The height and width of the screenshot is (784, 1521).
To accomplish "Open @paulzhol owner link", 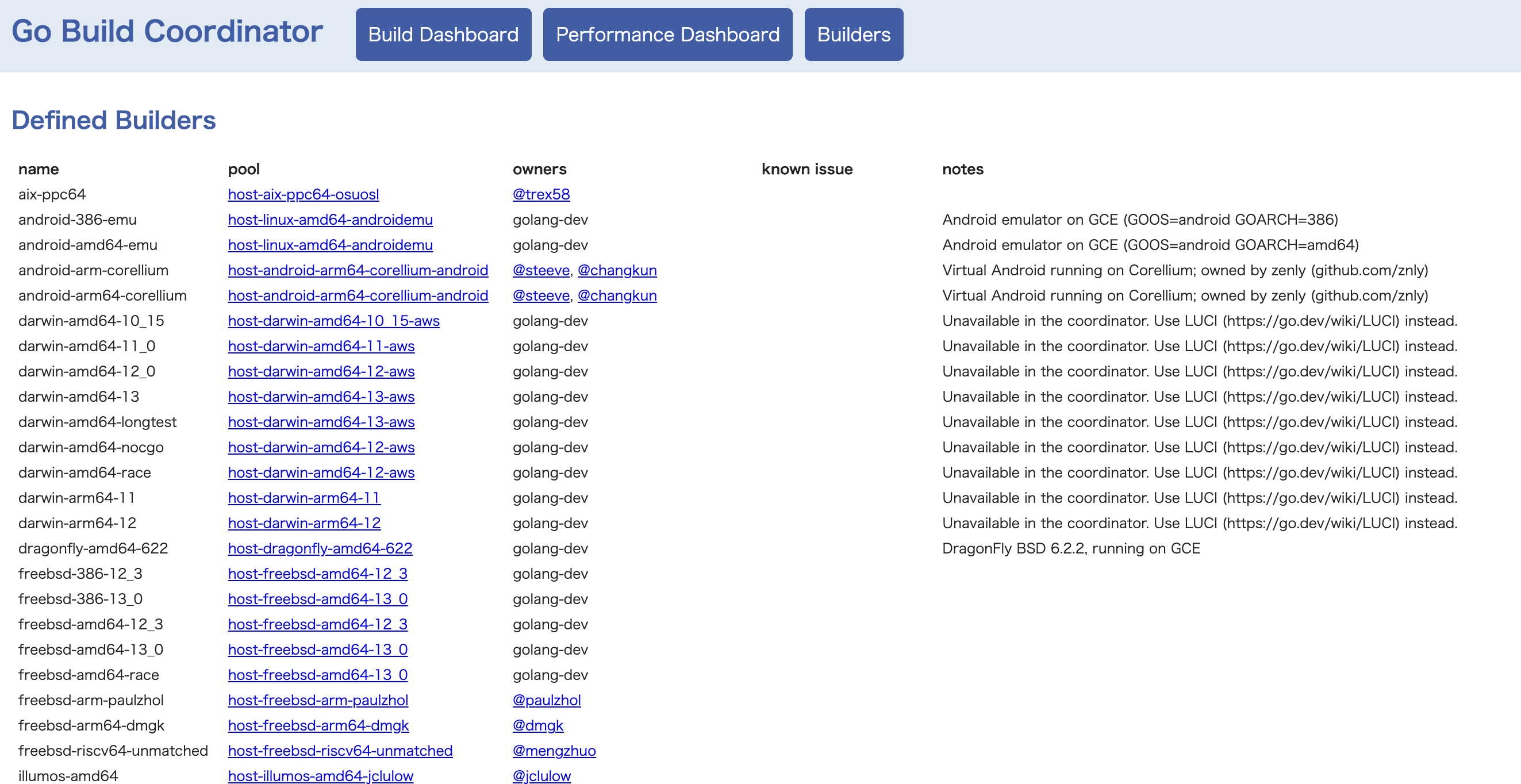I will point(546,701).
